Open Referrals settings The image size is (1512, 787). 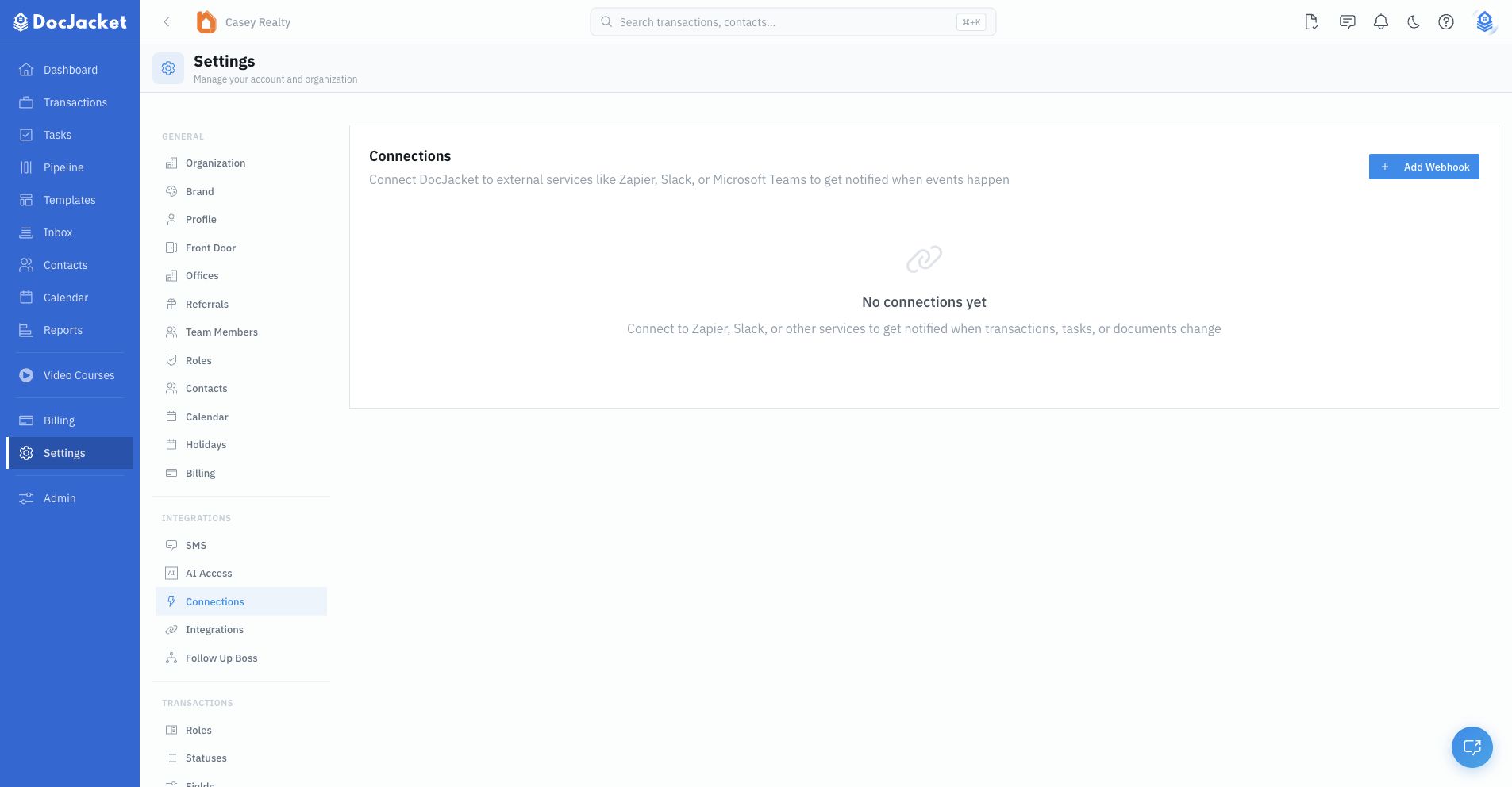coord(241,304)
